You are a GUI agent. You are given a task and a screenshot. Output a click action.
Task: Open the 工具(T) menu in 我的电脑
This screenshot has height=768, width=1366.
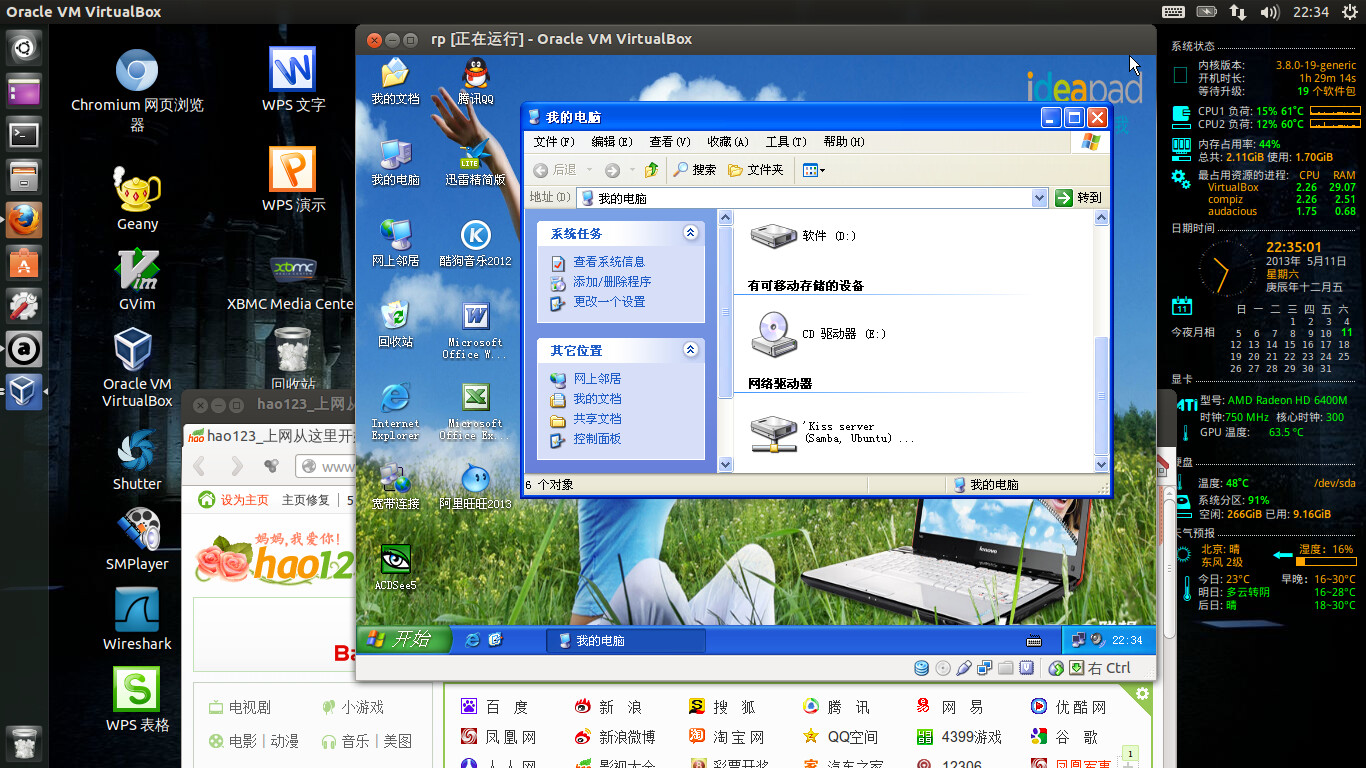786,142
